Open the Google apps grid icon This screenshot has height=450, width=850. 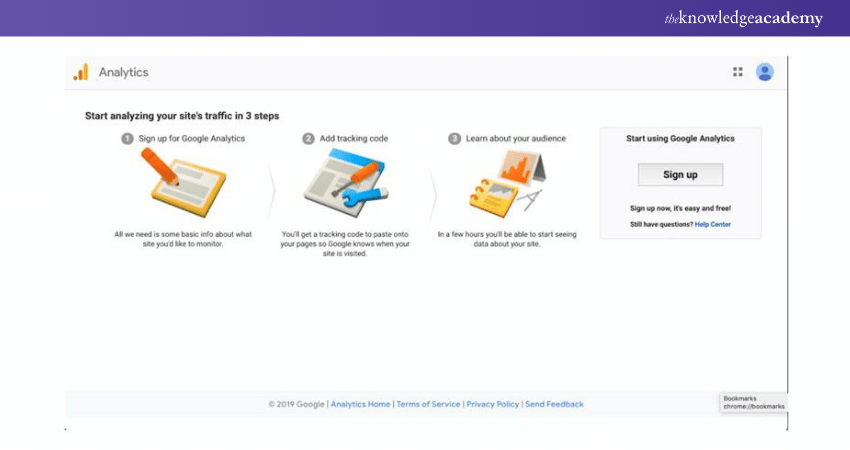[738, 72]
